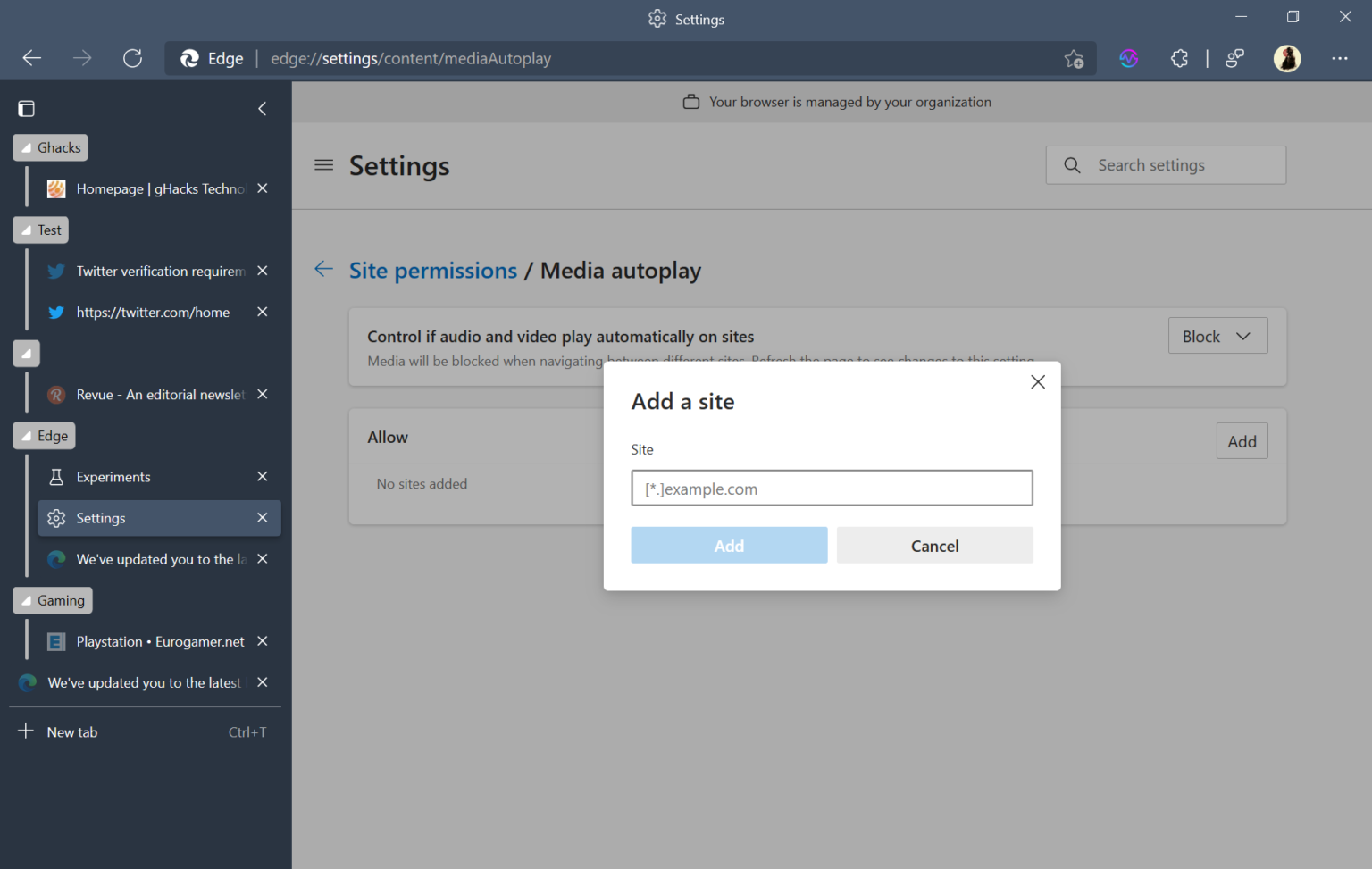Open the person with speech bubble icon
The width and height of the screenshot is (1372, 869).
(x=1235, y=58)
